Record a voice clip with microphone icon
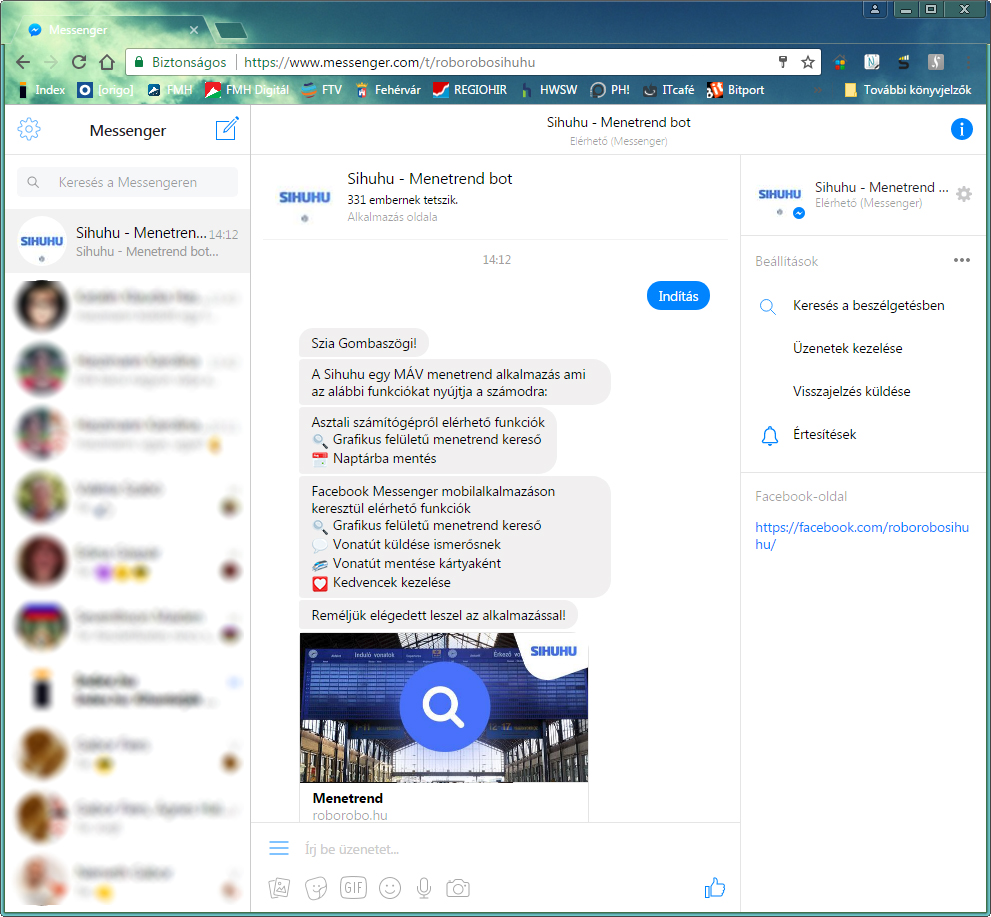Screen dimensions: 991x917 point(424,888)
